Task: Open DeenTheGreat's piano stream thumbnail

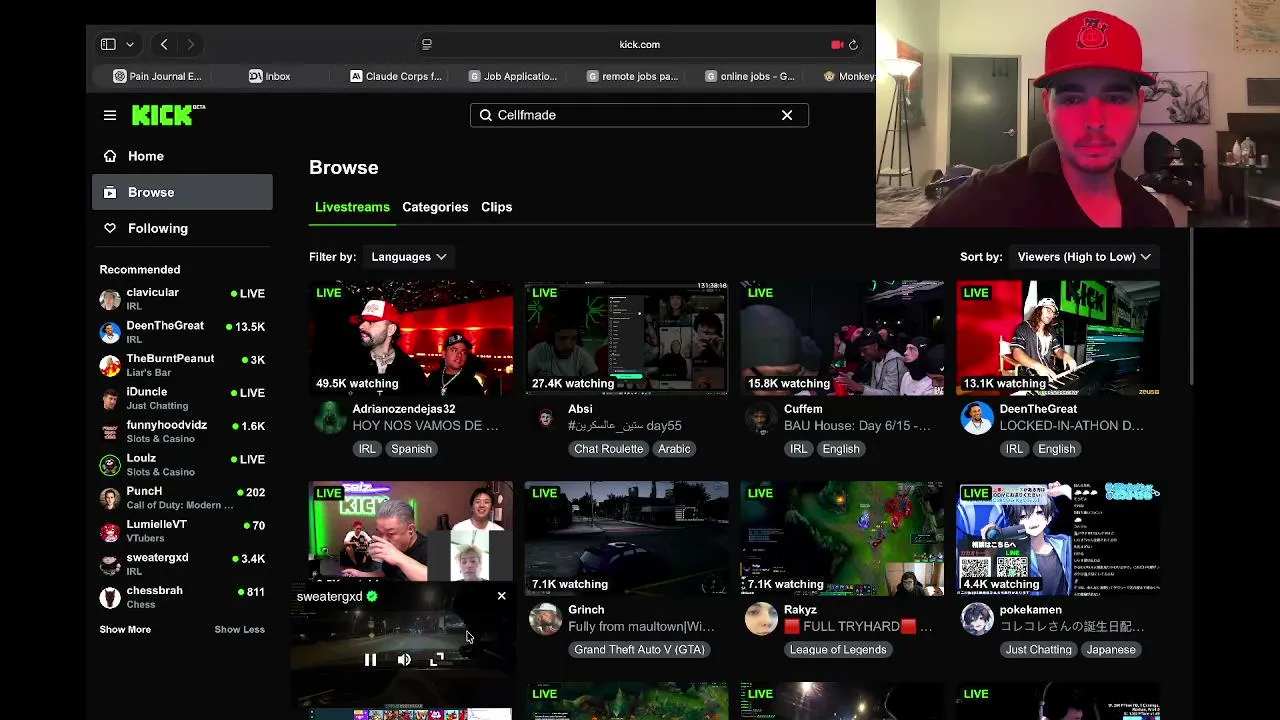Action: coord(1058,338)
